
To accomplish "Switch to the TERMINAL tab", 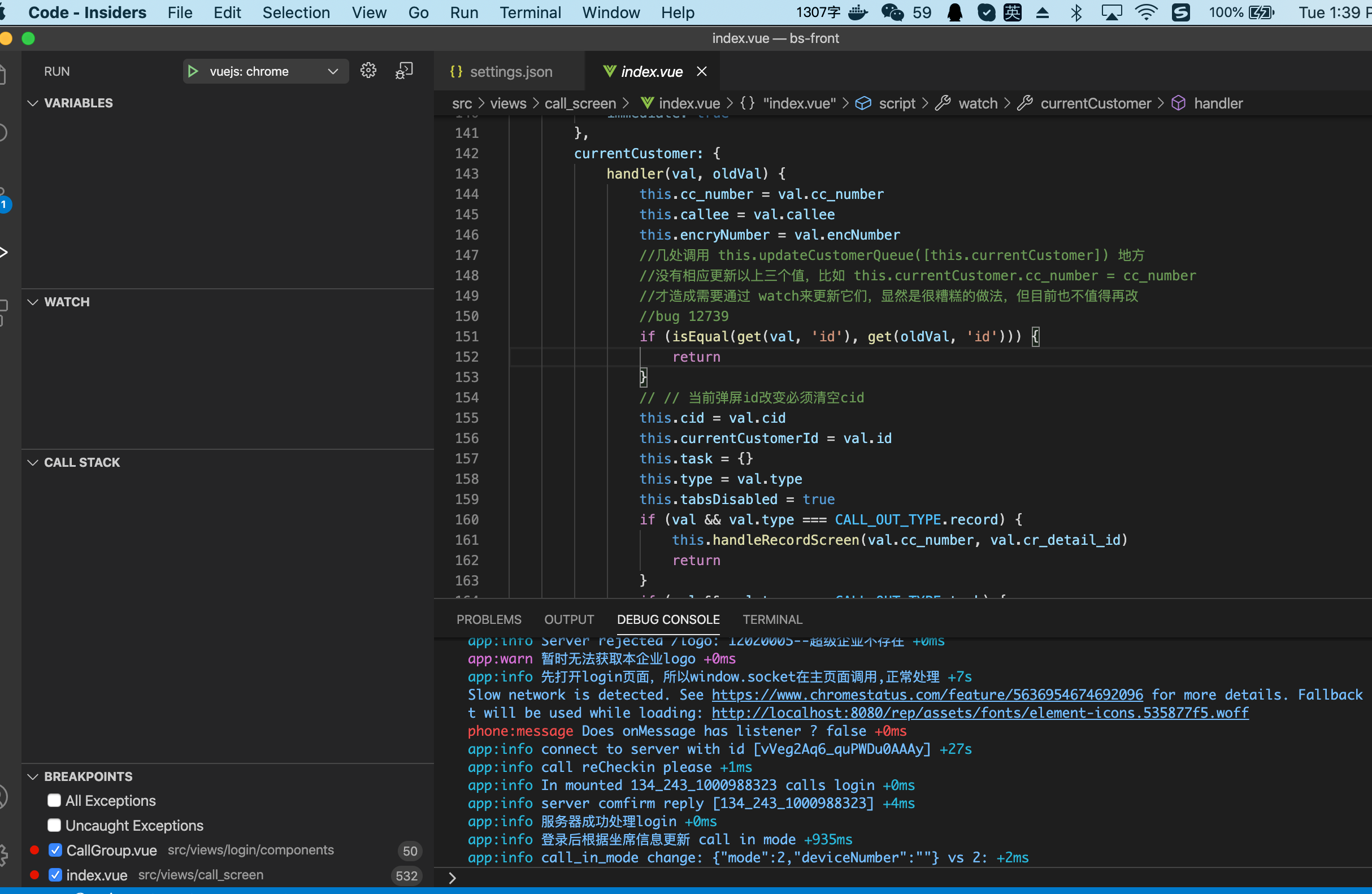I will pyautogui.click(x=772, y=619).
